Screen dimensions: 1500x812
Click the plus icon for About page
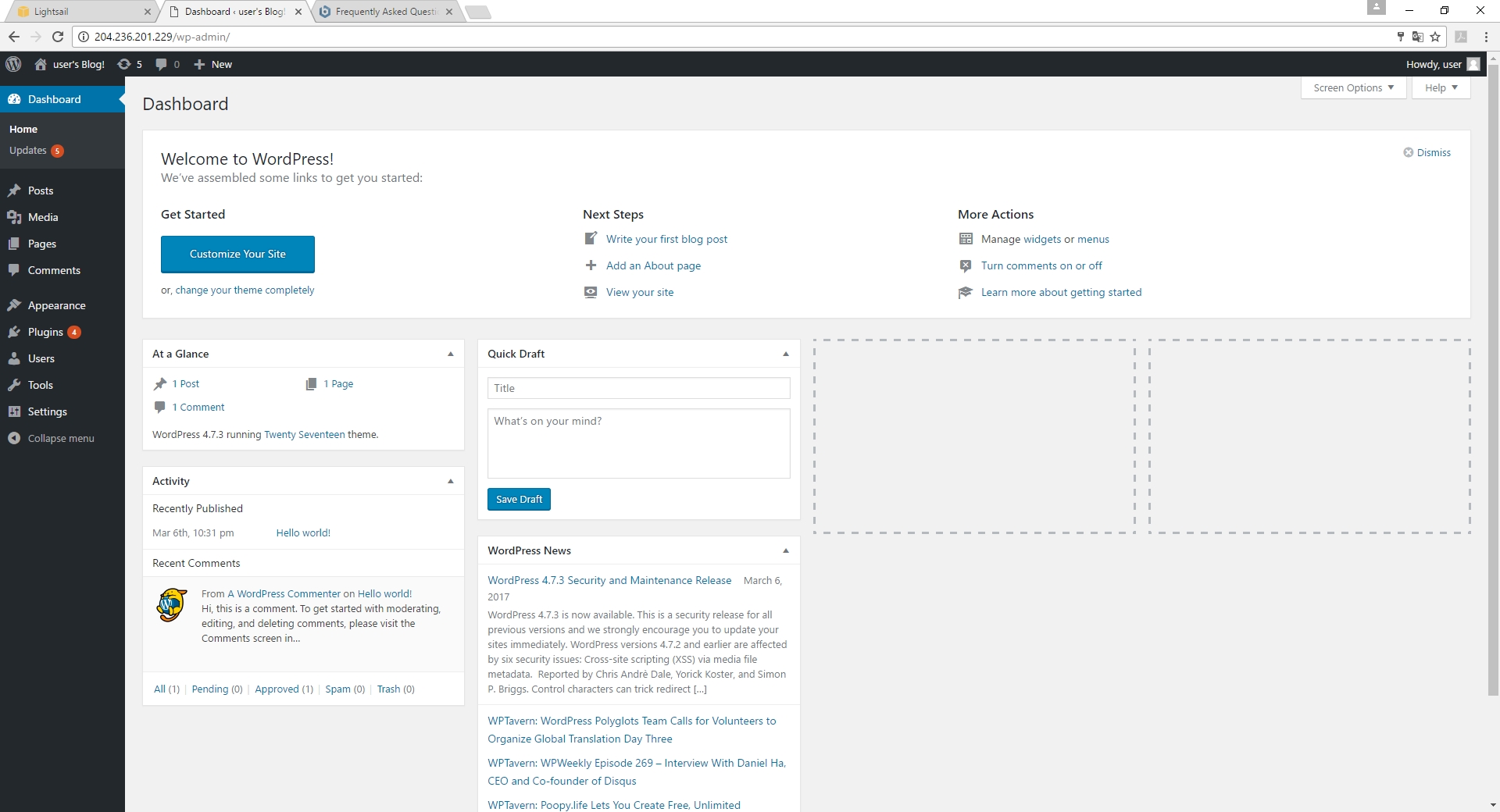591,265
